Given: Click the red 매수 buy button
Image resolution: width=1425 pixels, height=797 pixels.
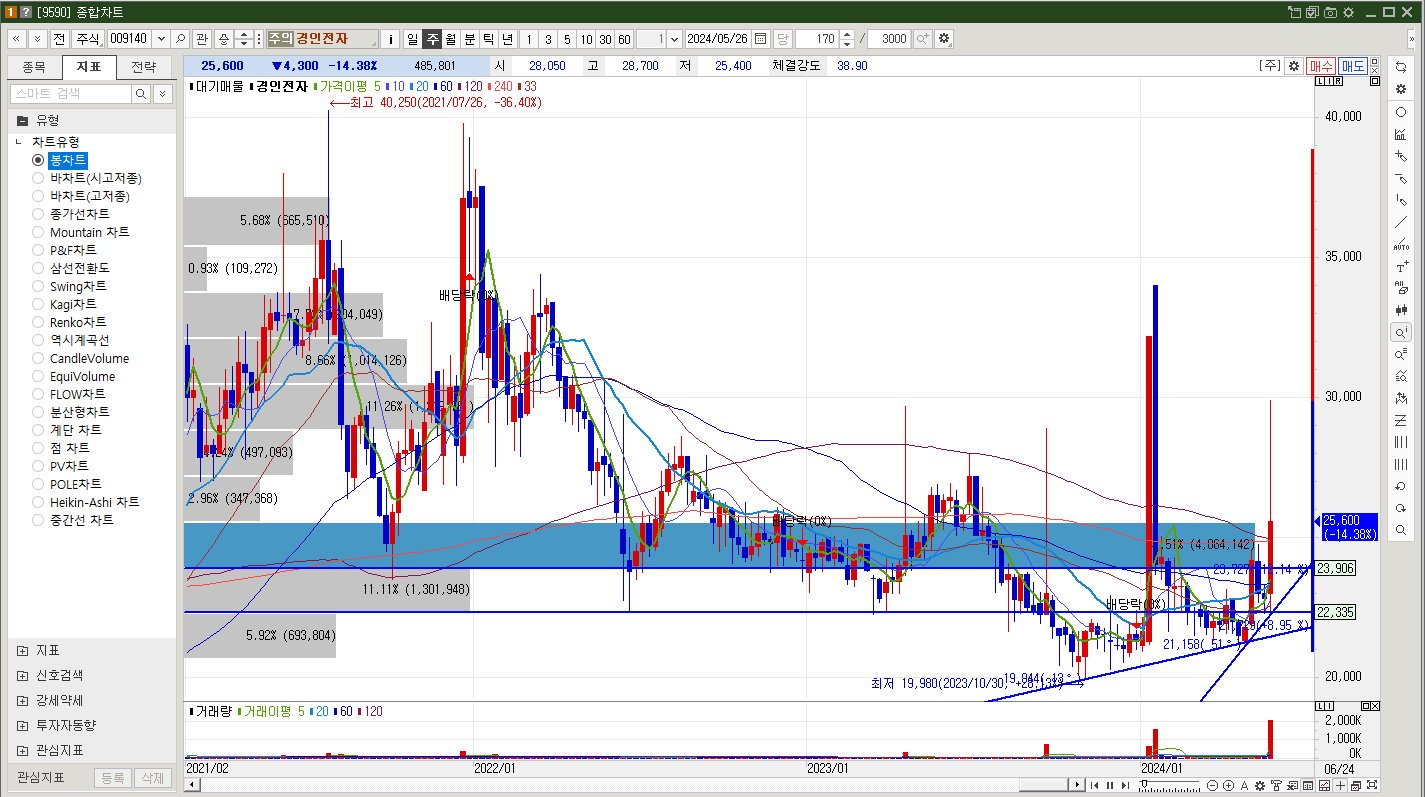Looking at the screenshot, I should (x=1320, y=66).
